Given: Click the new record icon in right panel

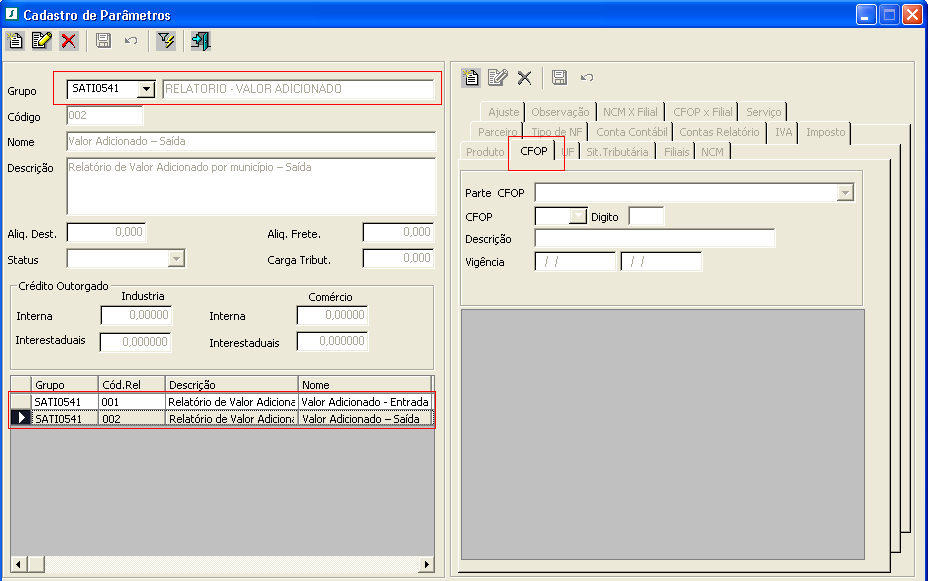Looking at the screenshot, I should (471, 77).
